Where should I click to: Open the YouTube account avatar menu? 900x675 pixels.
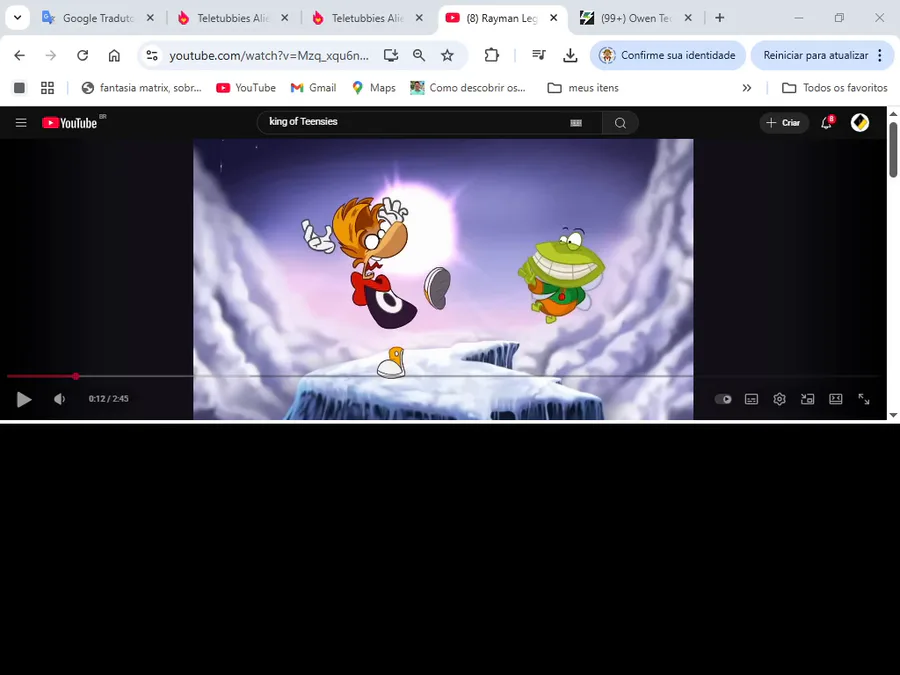coord(860,123)
